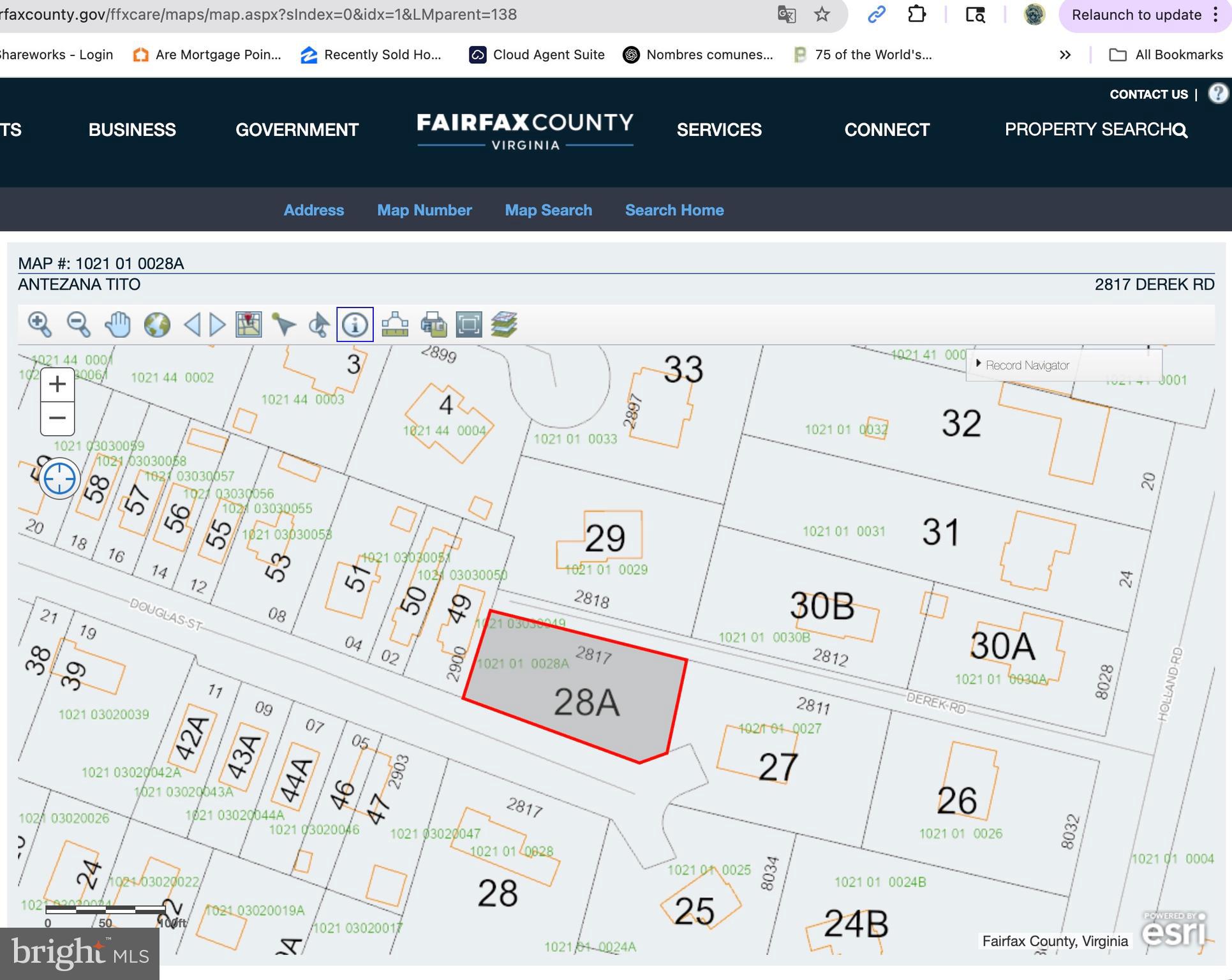Open the overview map tool
Image resolution: width=1232 pixels, height=980 pixels.
tap(248, 325)
